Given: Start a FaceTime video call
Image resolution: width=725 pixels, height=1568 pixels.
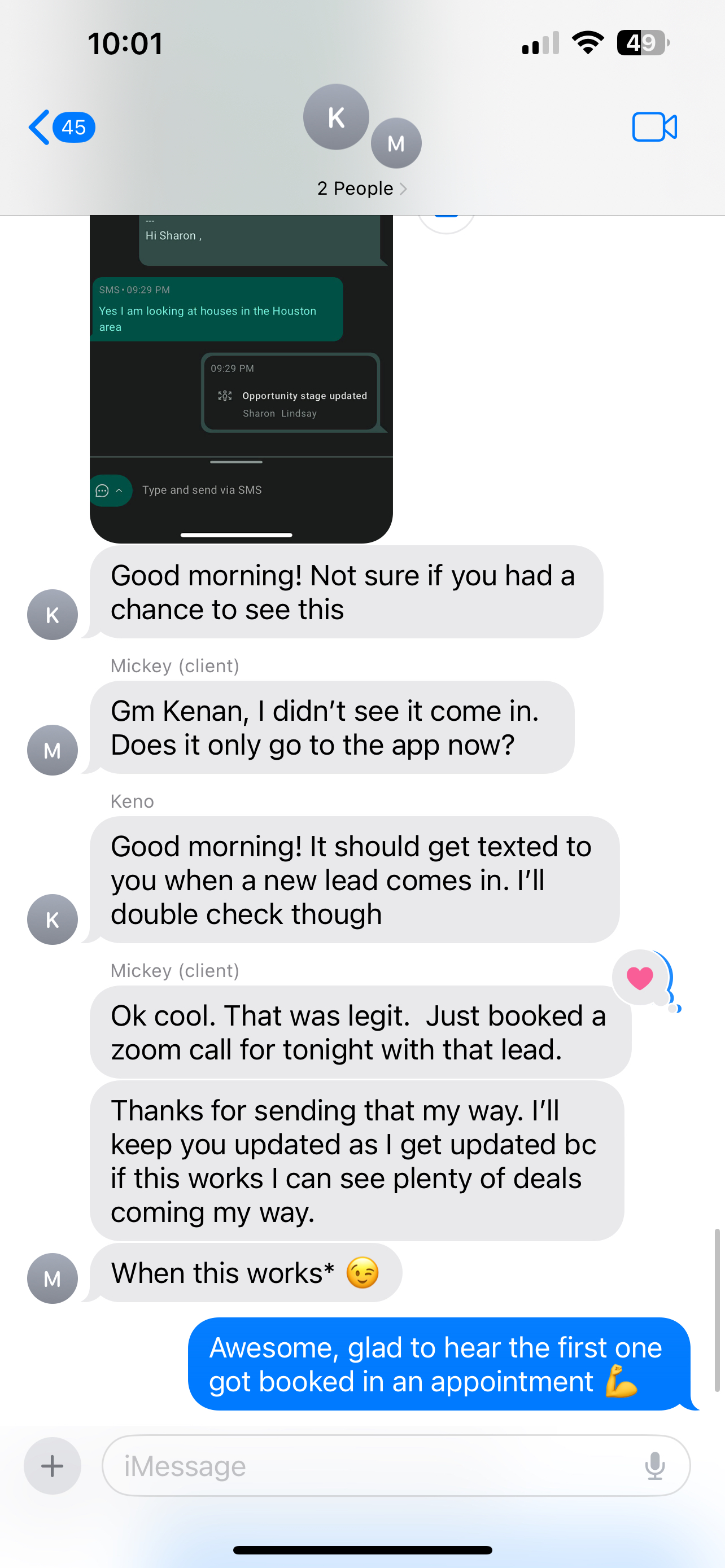Looking at the screenshot, I should [654, 127].
